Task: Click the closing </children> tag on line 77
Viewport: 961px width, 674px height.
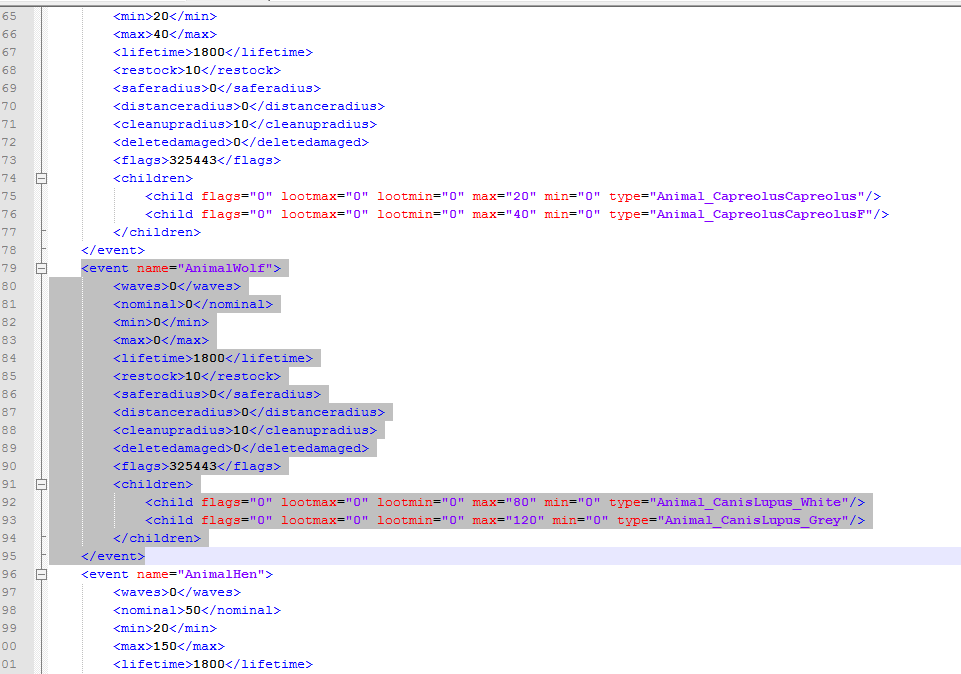Action: (157, 233)
